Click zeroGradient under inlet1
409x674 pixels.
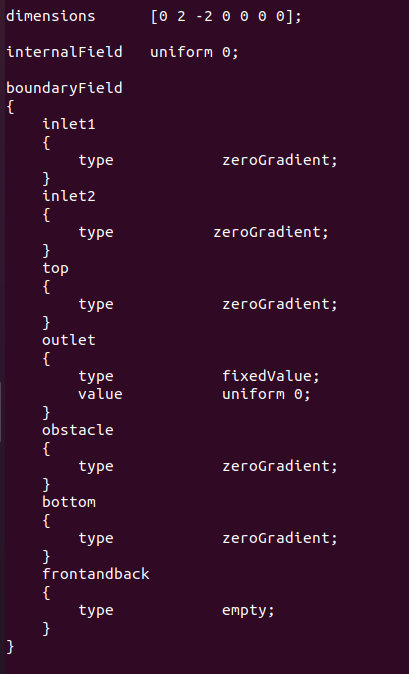[280, 160]
